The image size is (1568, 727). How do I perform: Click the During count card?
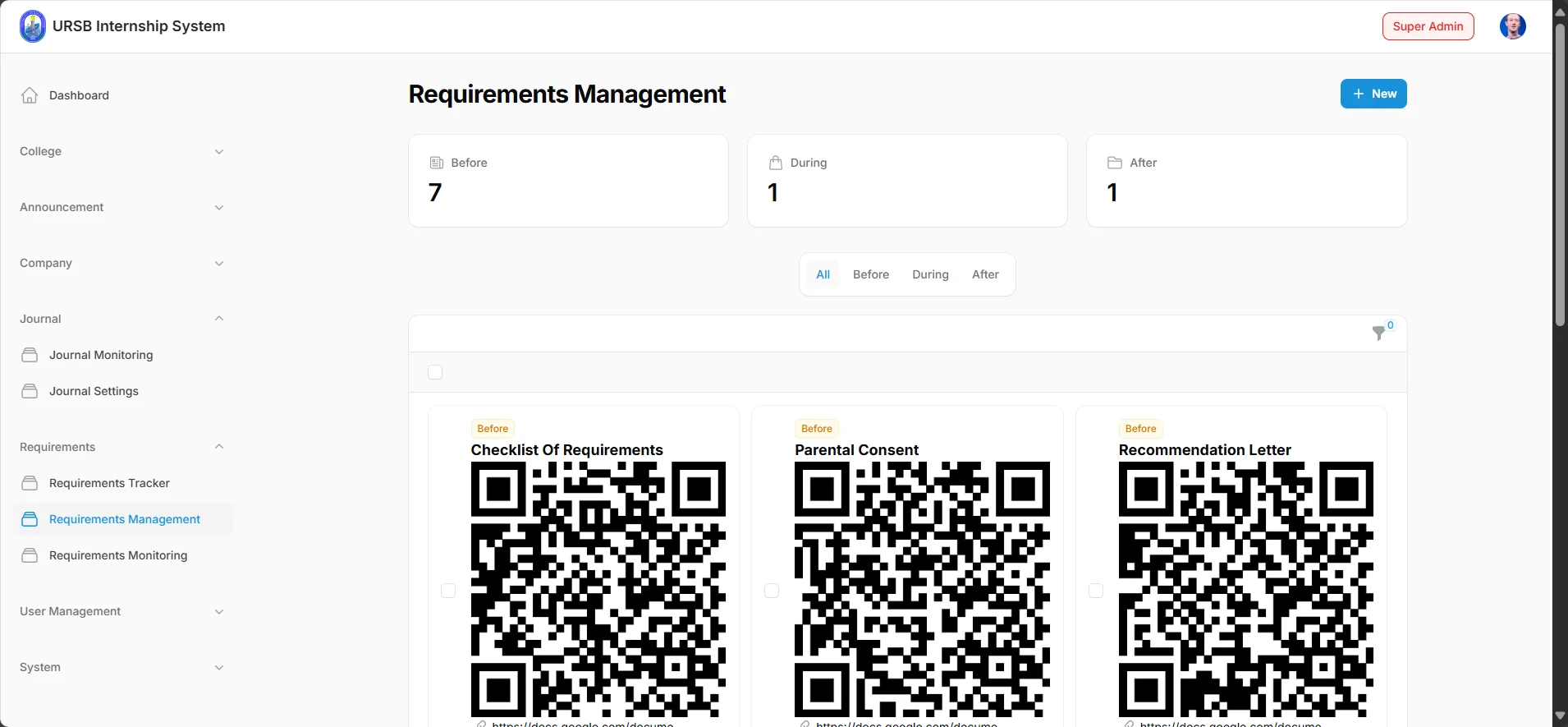coord(907,181)
